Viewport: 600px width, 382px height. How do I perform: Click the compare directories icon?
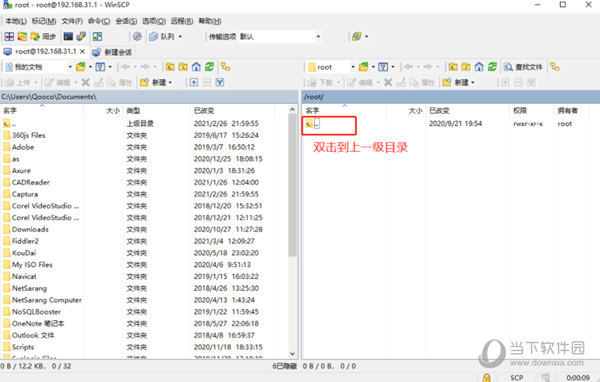(x=9, y=36)
